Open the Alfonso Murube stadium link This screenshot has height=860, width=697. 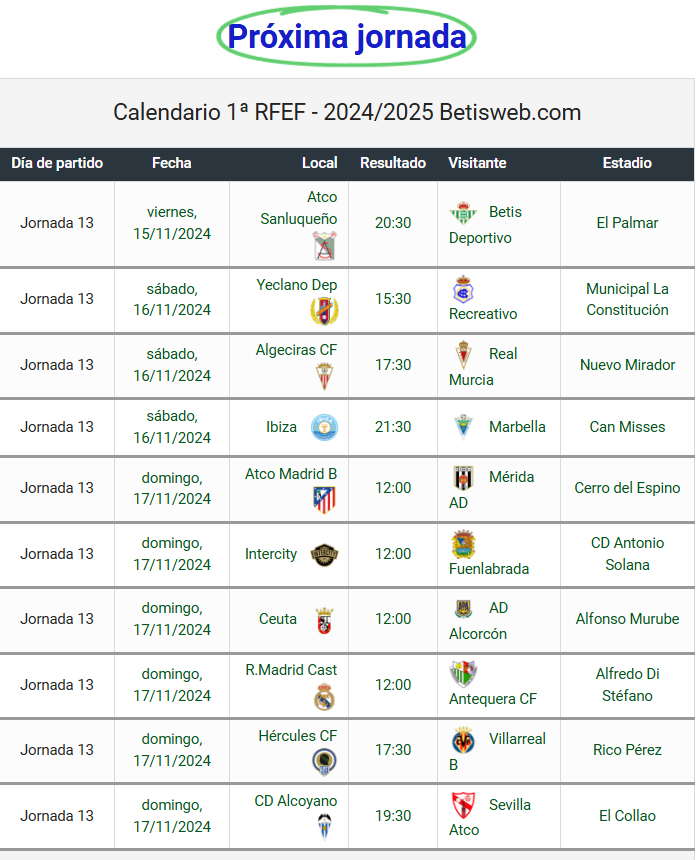(x=627, y=619)
